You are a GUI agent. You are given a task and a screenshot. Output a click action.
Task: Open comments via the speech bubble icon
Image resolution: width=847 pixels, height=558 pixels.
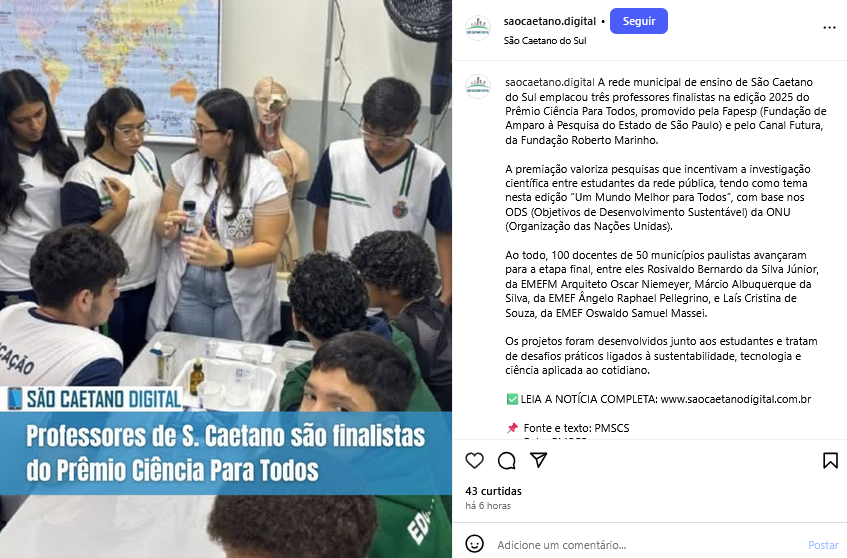pos(507,461)
